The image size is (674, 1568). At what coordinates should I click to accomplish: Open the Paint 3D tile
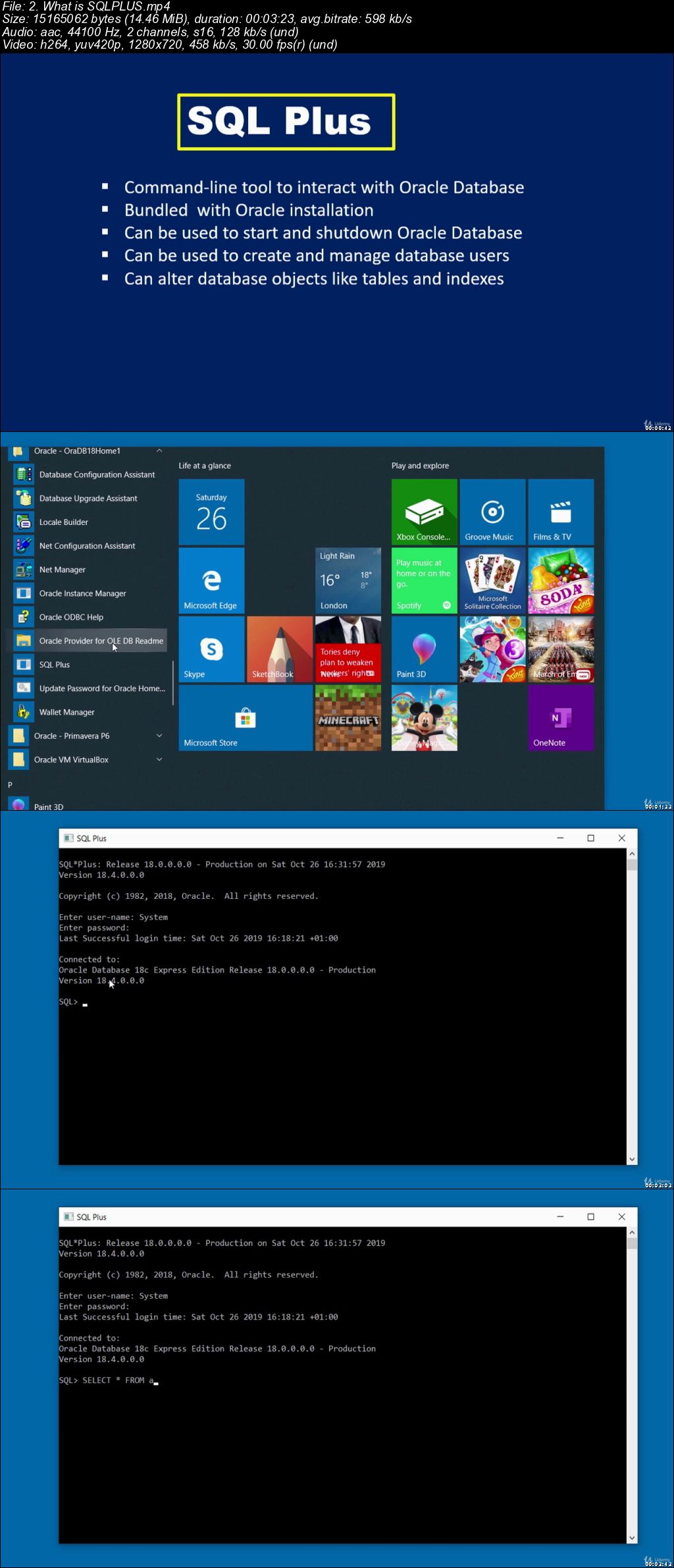pyautogui.click(x=424, y=649)
